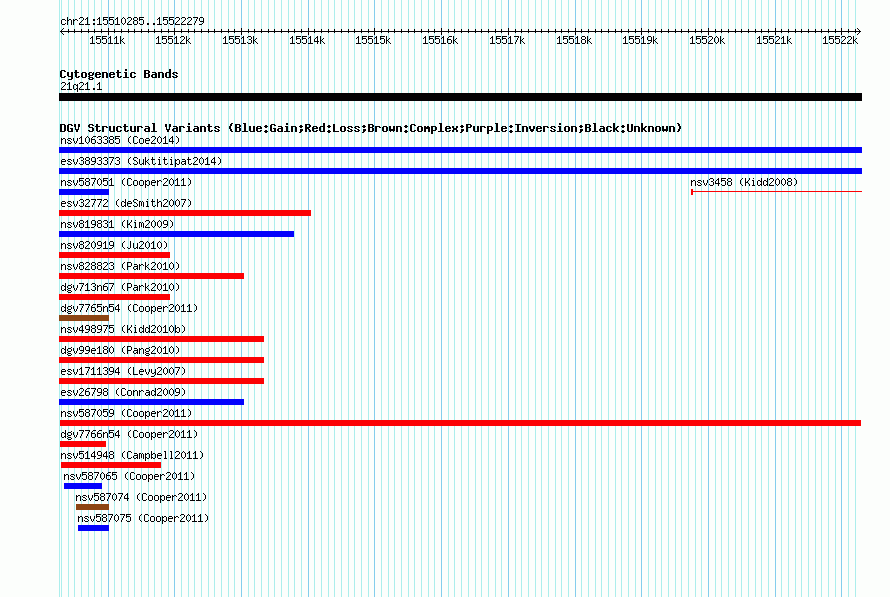This screenshot has width=890, height=597.
Task: Select the esv26798 blue gain bar
Action: tap(152, 402)
